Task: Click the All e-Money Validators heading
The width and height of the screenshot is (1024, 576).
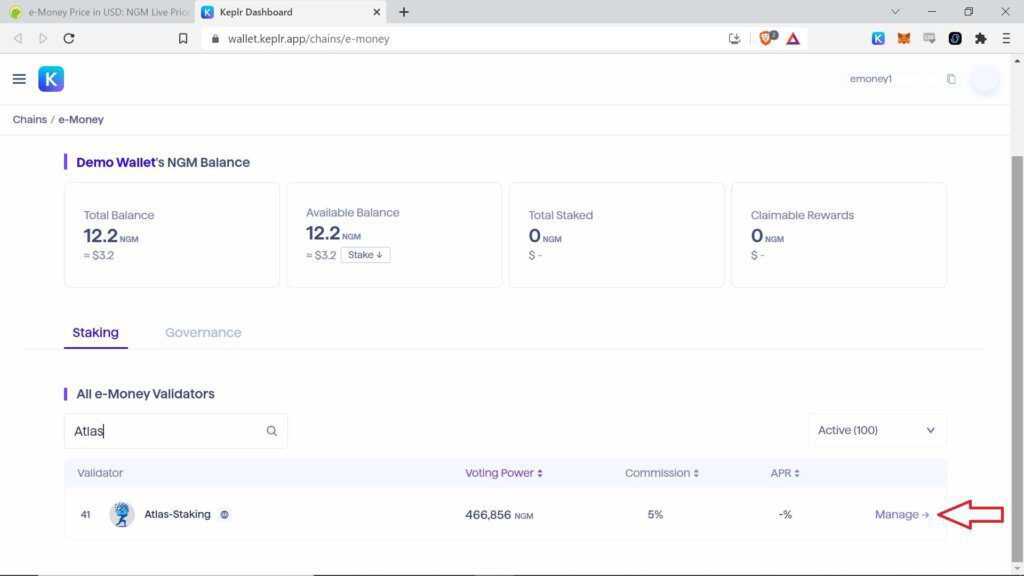Action: [x=145, y=394]
